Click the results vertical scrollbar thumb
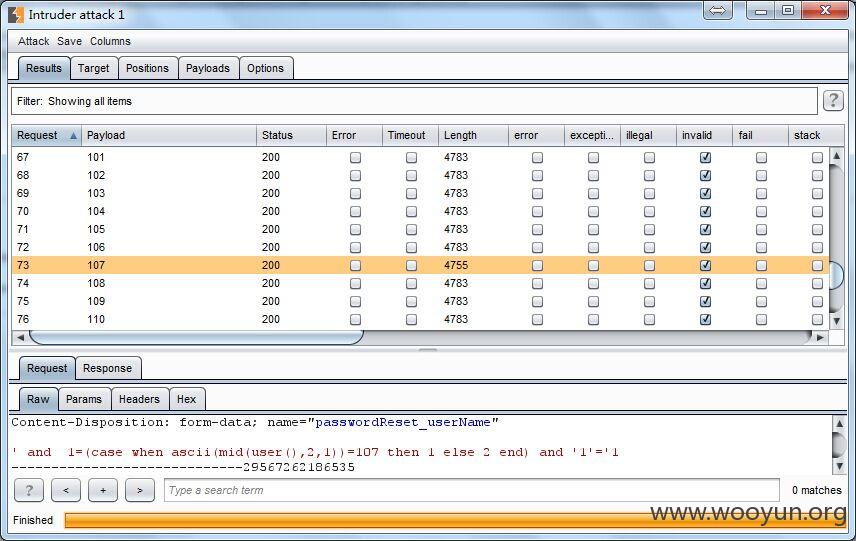Image resolution: width=856 pixels, height=541 pixels. (x=836, y=275)
